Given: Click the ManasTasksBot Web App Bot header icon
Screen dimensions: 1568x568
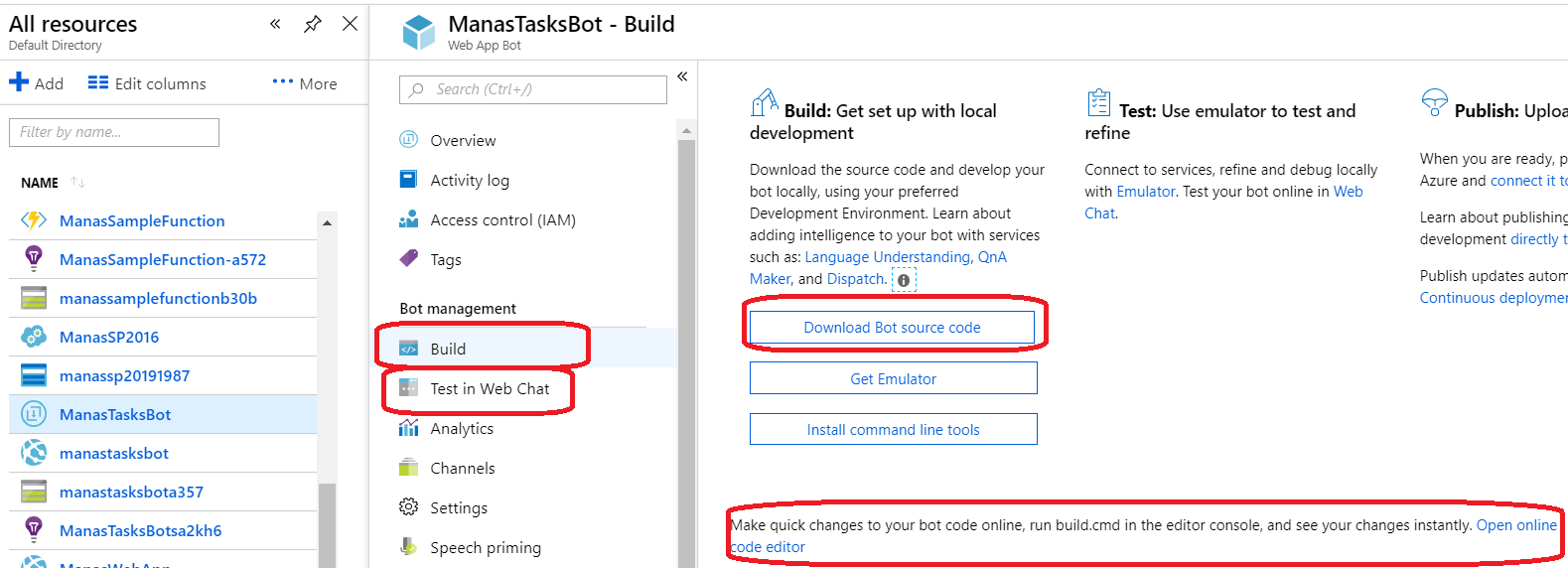Looking at the screenshot, I should coord(418,32).
